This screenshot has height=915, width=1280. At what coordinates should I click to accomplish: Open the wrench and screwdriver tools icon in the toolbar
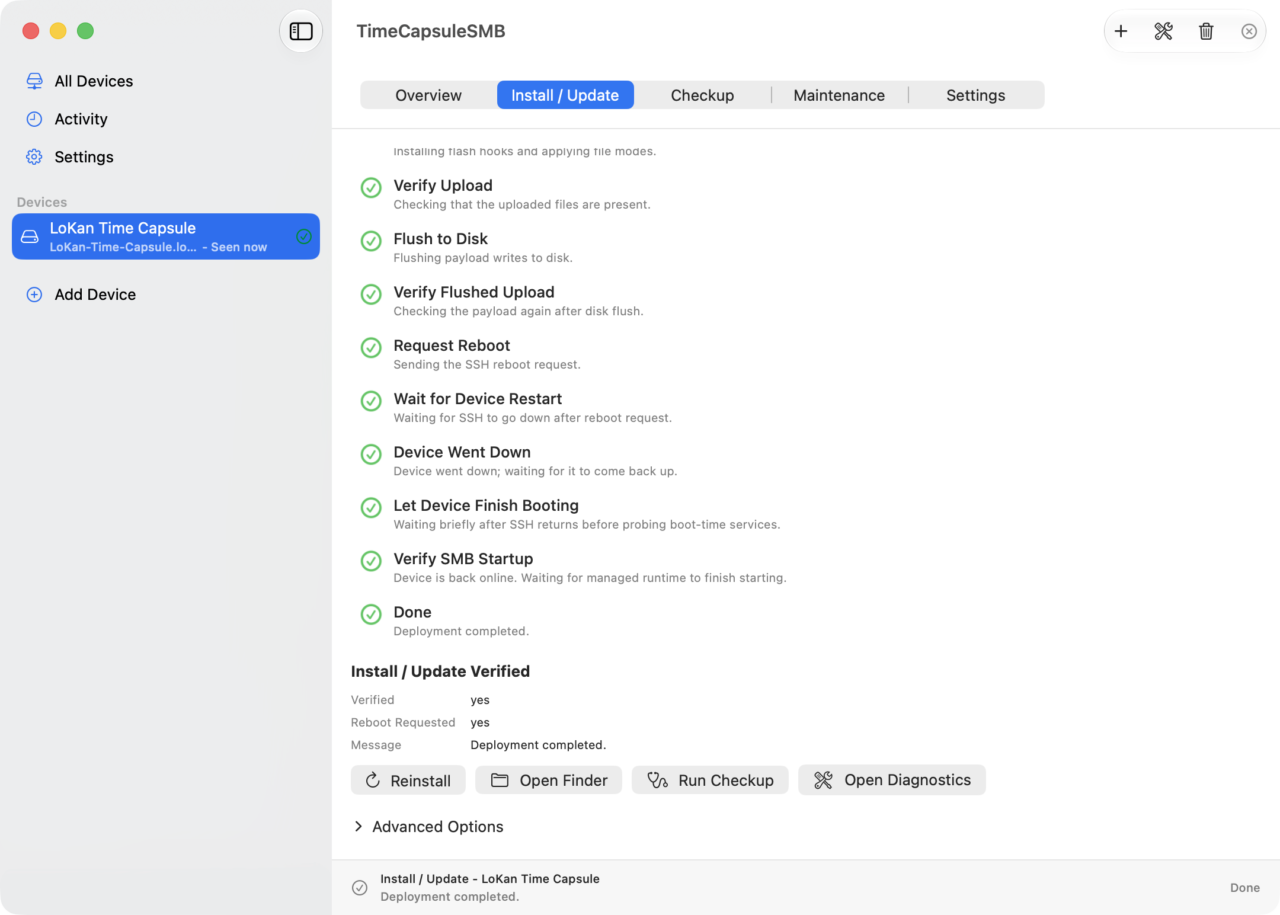(1163, 31)
